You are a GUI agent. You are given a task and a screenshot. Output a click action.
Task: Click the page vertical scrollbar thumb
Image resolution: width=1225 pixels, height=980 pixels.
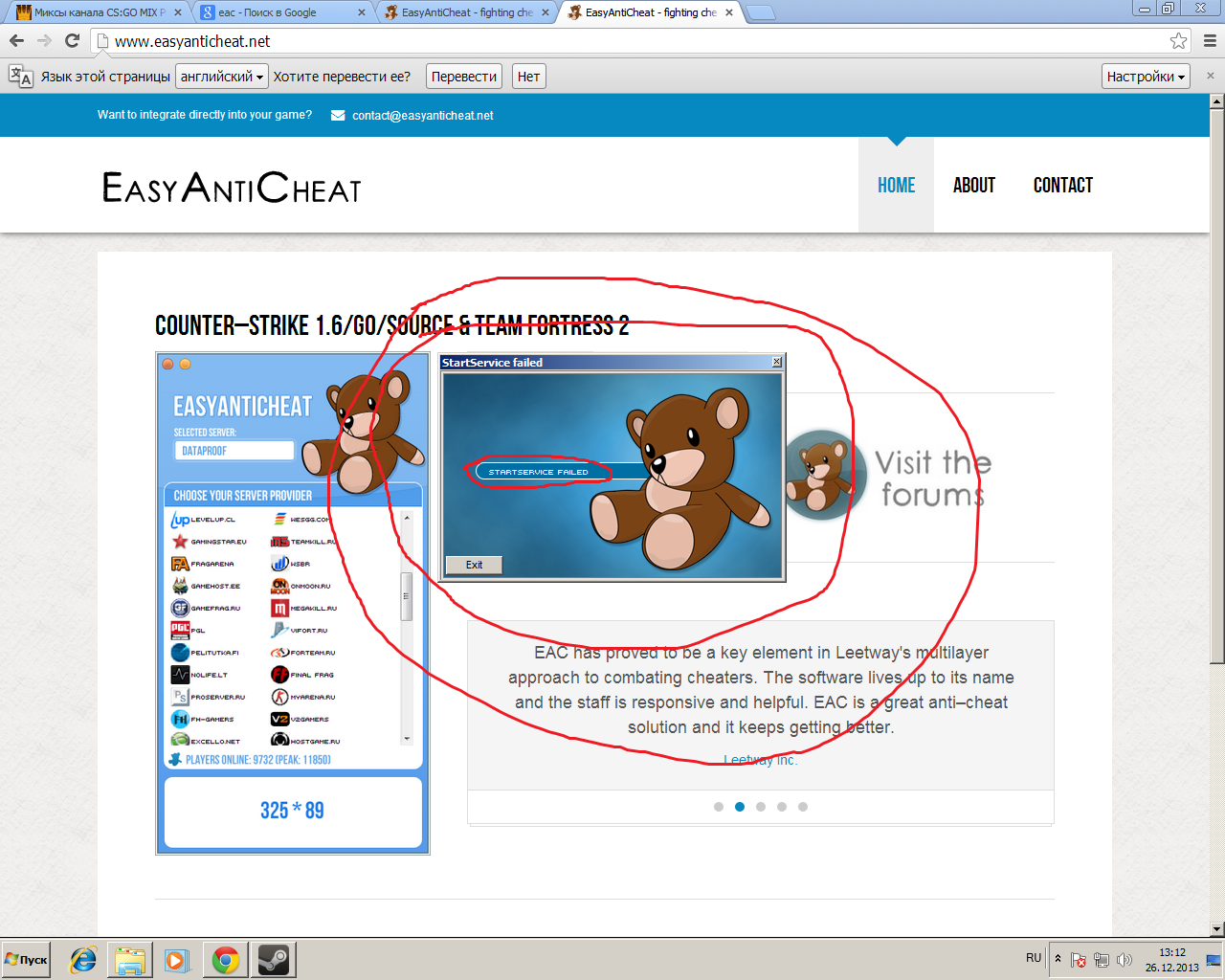coord(1216,386)
